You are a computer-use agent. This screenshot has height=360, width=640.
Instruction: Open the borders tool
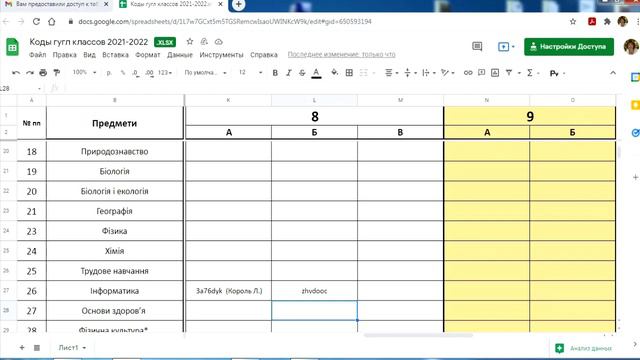(x=349, y=73)
